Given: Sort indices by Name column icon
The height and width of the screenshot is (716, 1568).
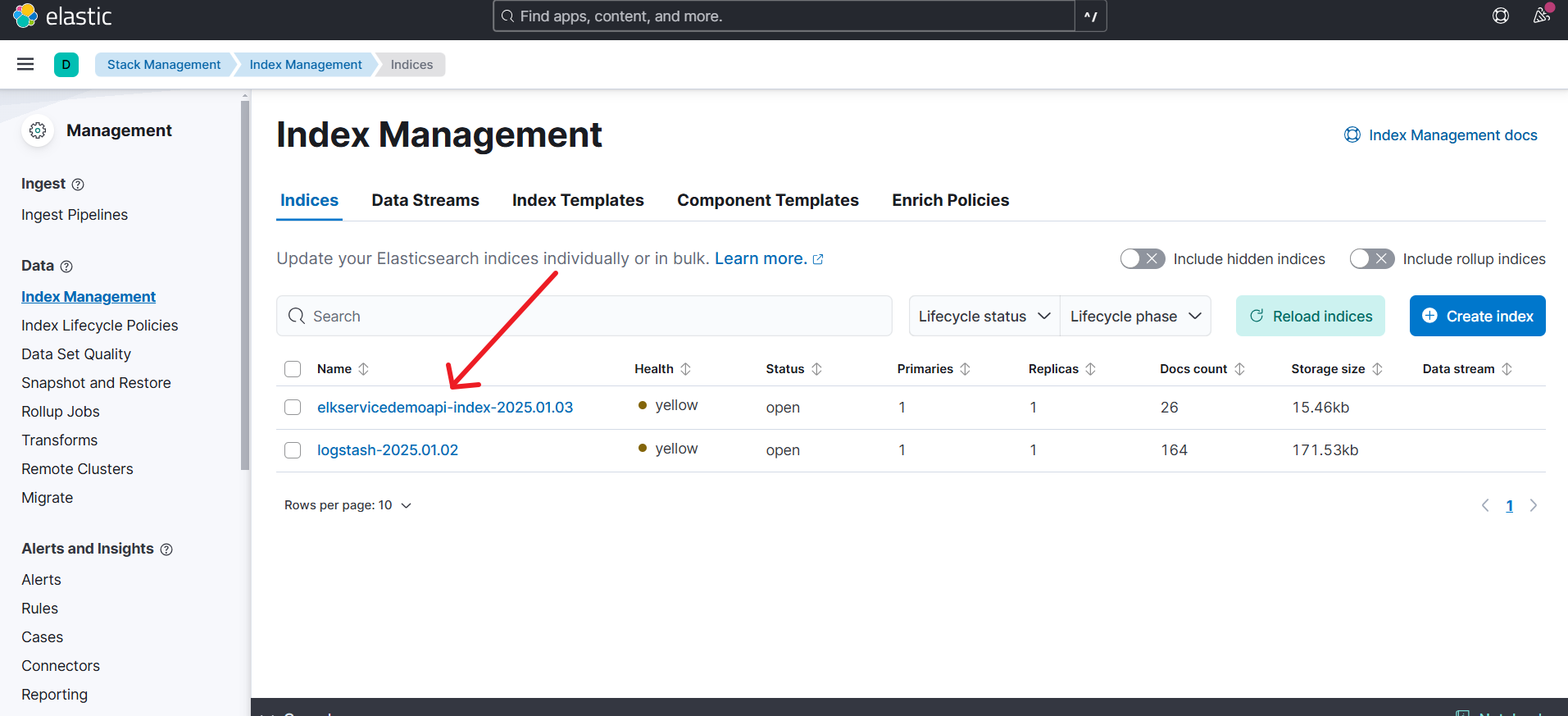Looking at the screenshot, I should [x=364, y=369].
